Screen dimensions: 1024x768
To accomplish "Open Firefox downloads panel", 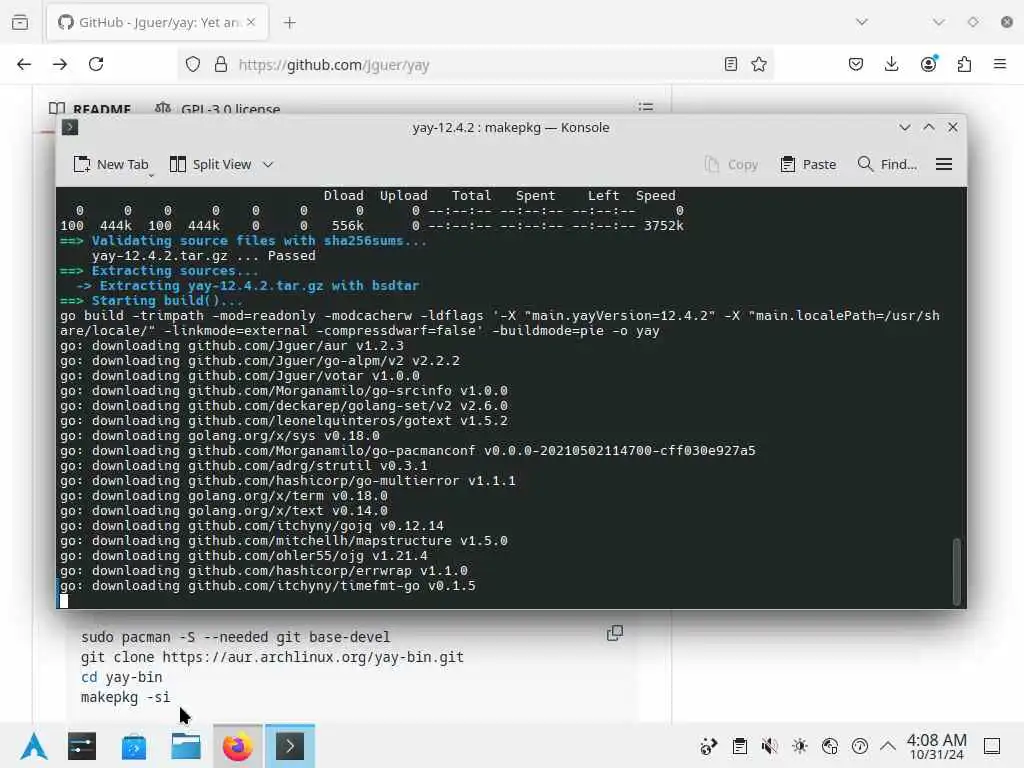I will click(891, 64).
